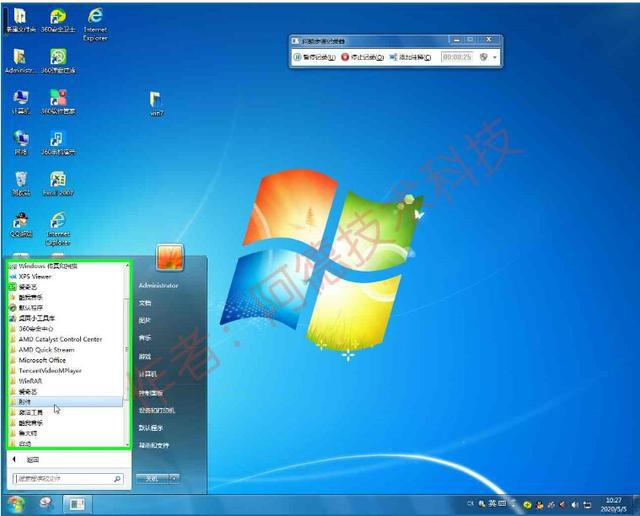Expand the Microsoft Office folder
The image size is (640, 516).
pos(66,360)
